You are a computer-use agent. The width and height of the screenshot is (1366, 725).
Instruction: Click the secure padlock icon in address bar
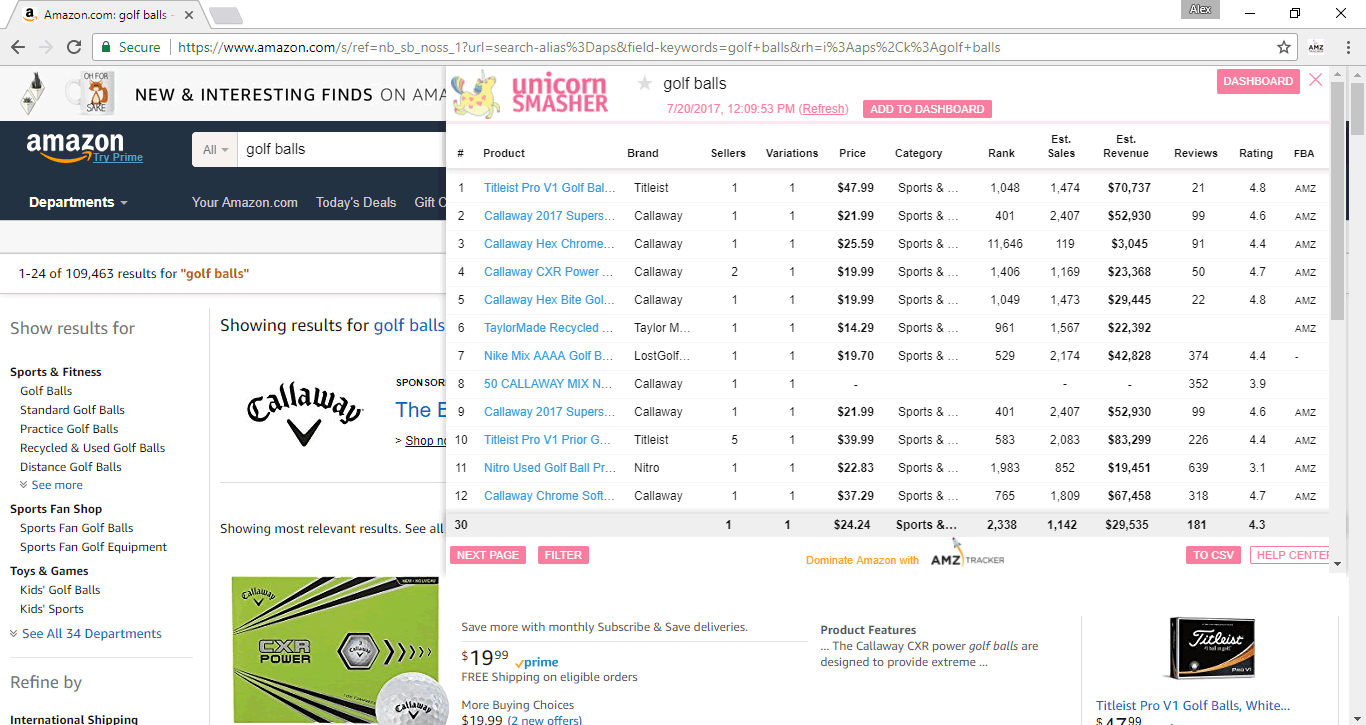(107, 47)
